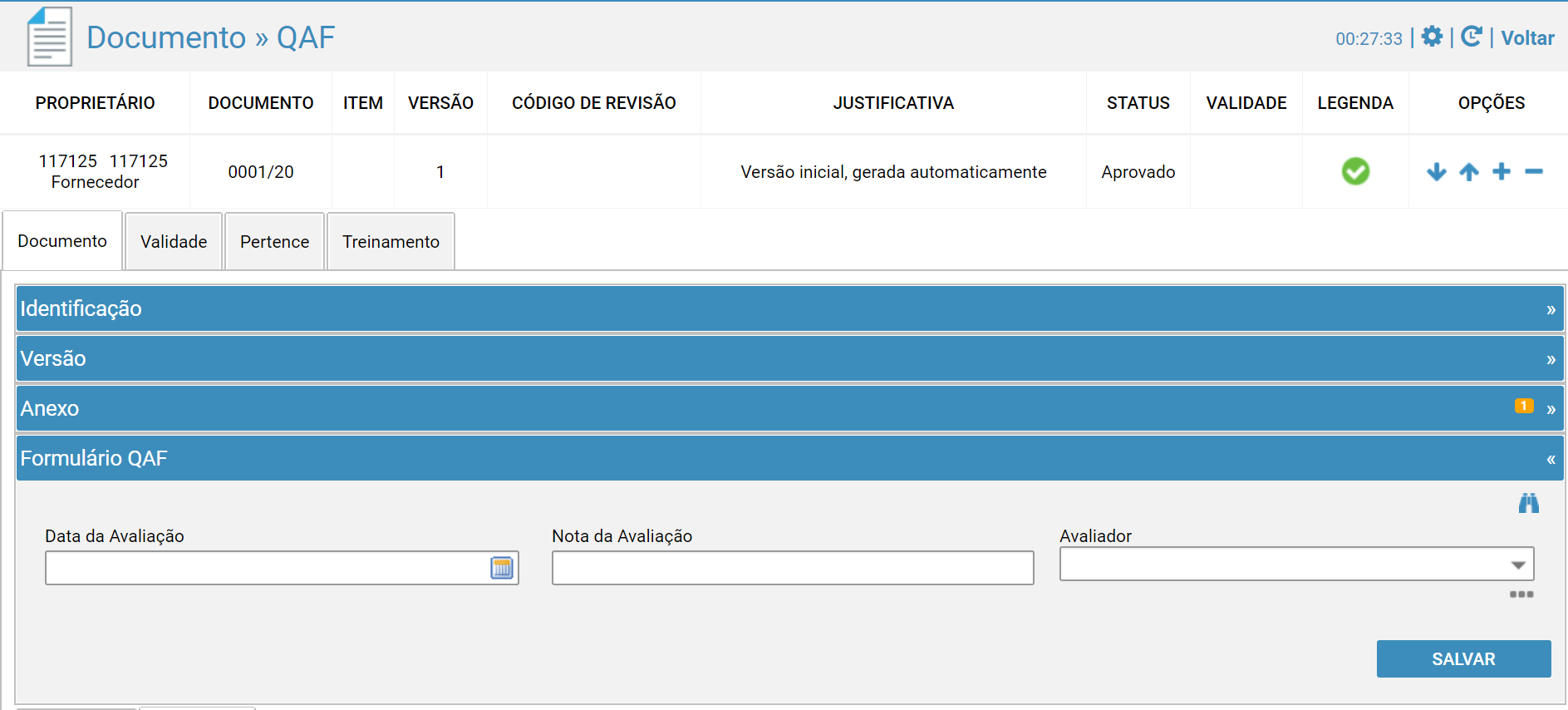This screenshot has height=710, width=1568.
Task: Collapse the Formulário QAF section
Action: tap(790, 458)
